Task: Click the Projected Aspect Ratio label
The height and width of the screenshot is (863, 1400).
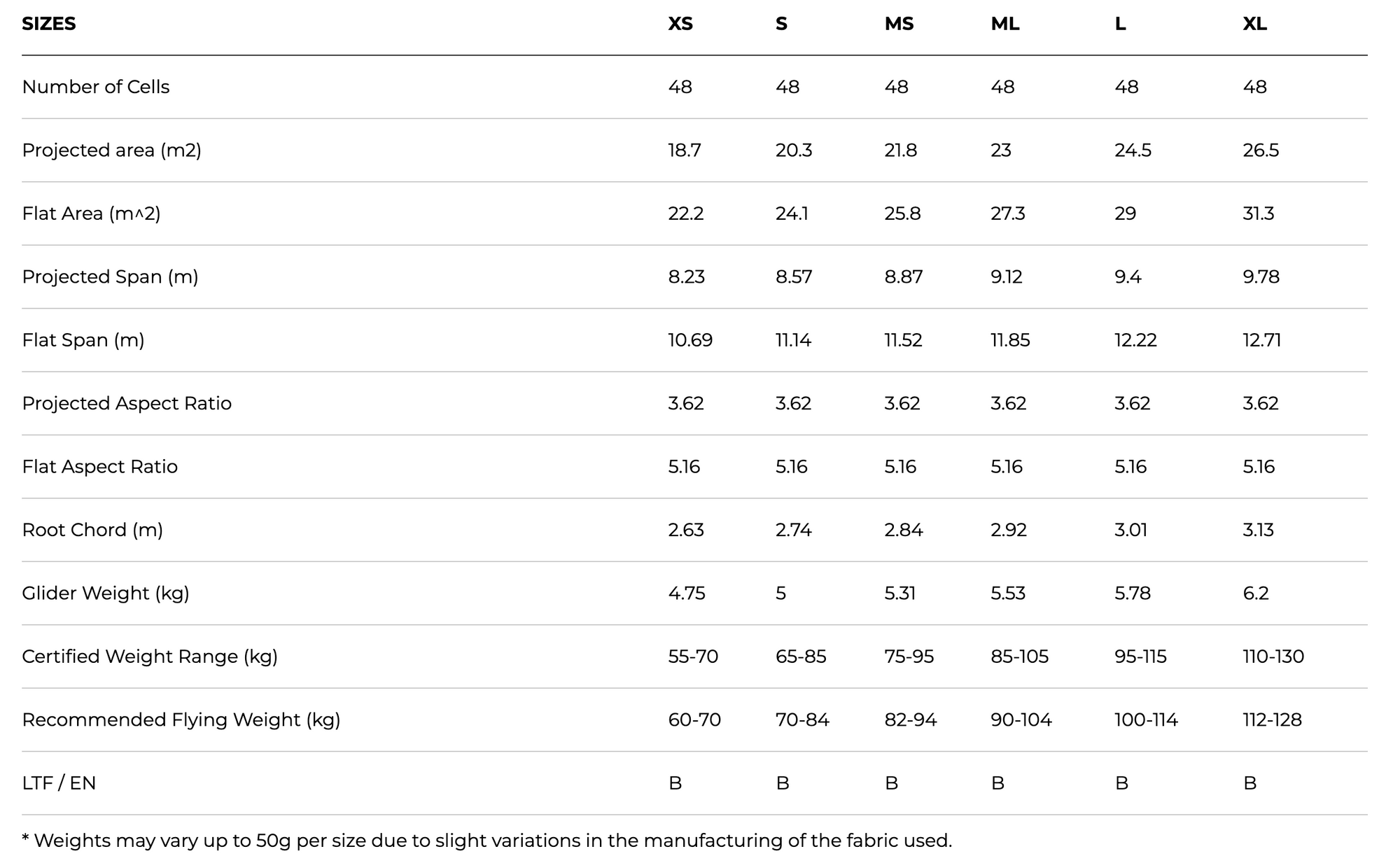Action: (127, 404)
